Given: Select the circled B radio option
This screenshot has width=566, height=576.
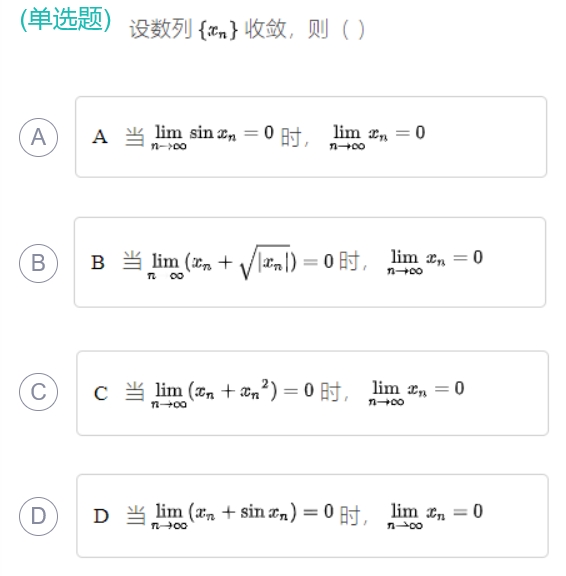Looking at the screenshot, I should point(38,263).
